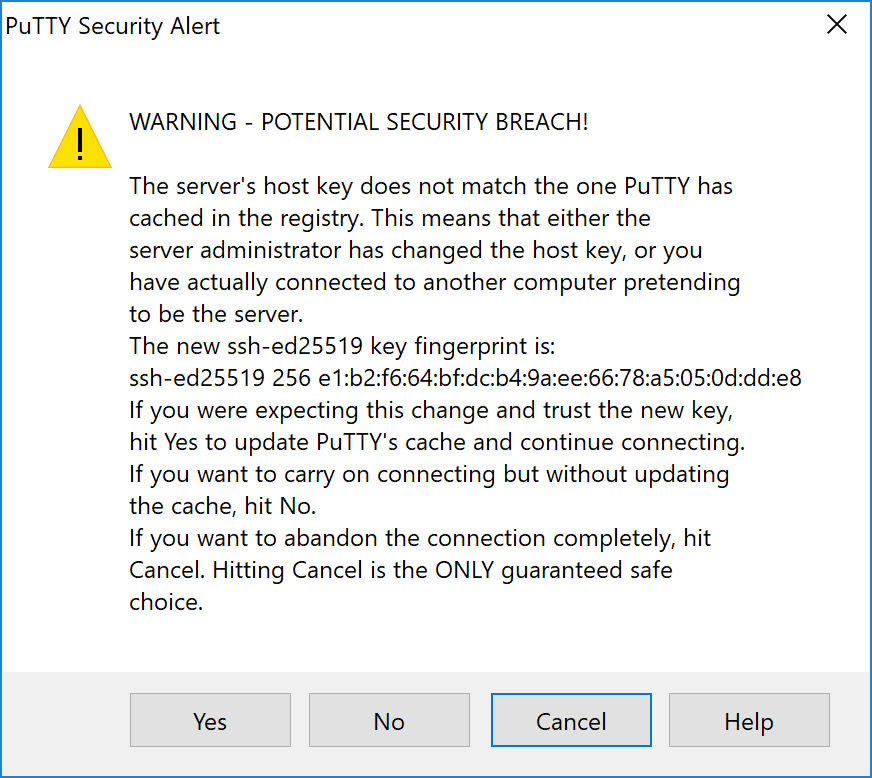Hit the Cancel button to abandon connection
Image resolution: width=872 pixels, height=778 pixels.
pos(571,721)
